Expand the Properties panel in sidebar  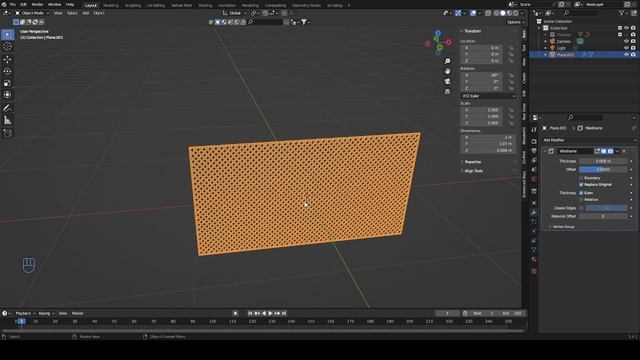point(472,162)
